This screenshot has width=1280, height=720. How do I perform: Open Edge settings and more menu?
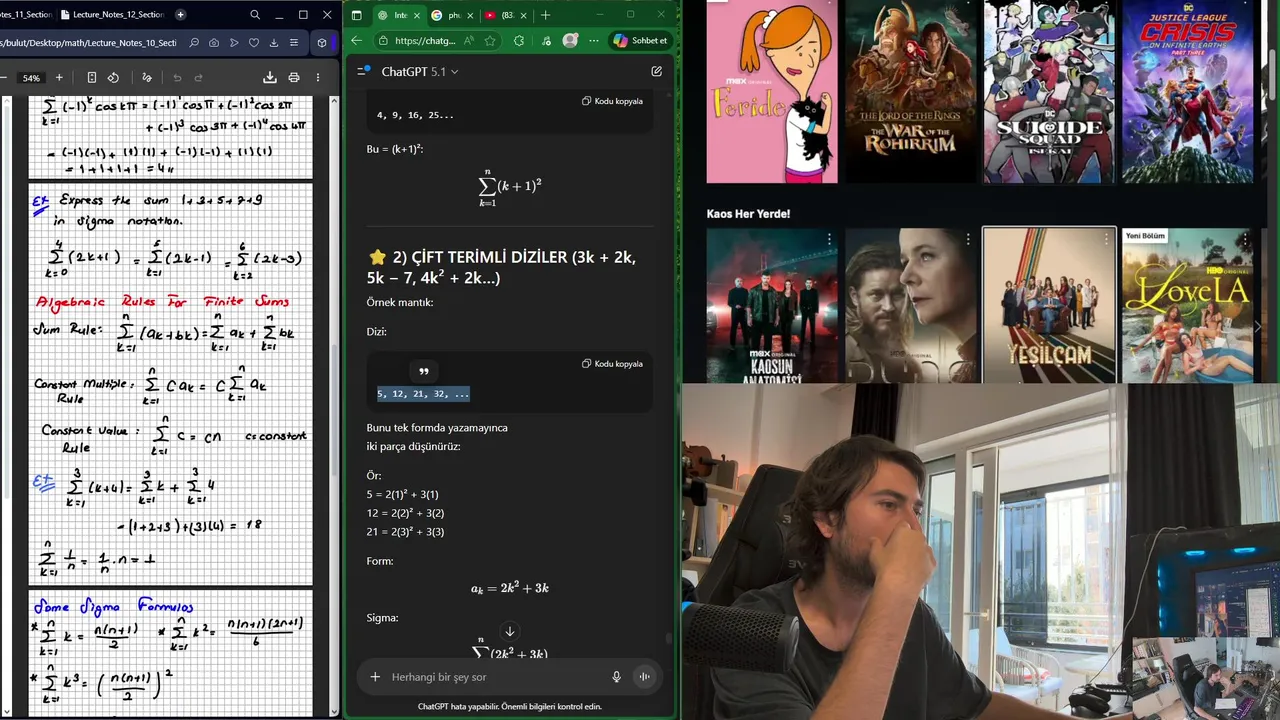[594, 41]
